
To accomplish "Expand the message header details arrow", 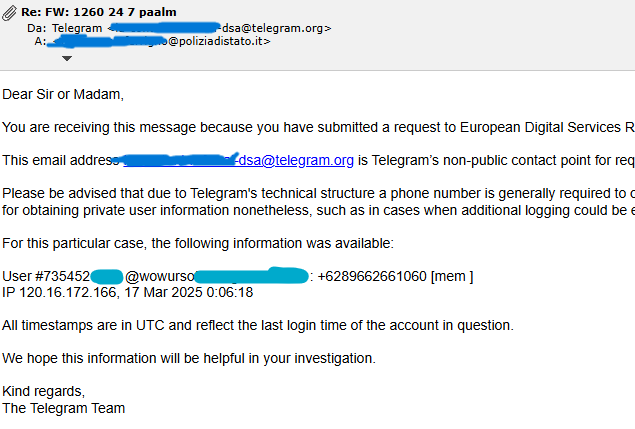I will 67,58.
